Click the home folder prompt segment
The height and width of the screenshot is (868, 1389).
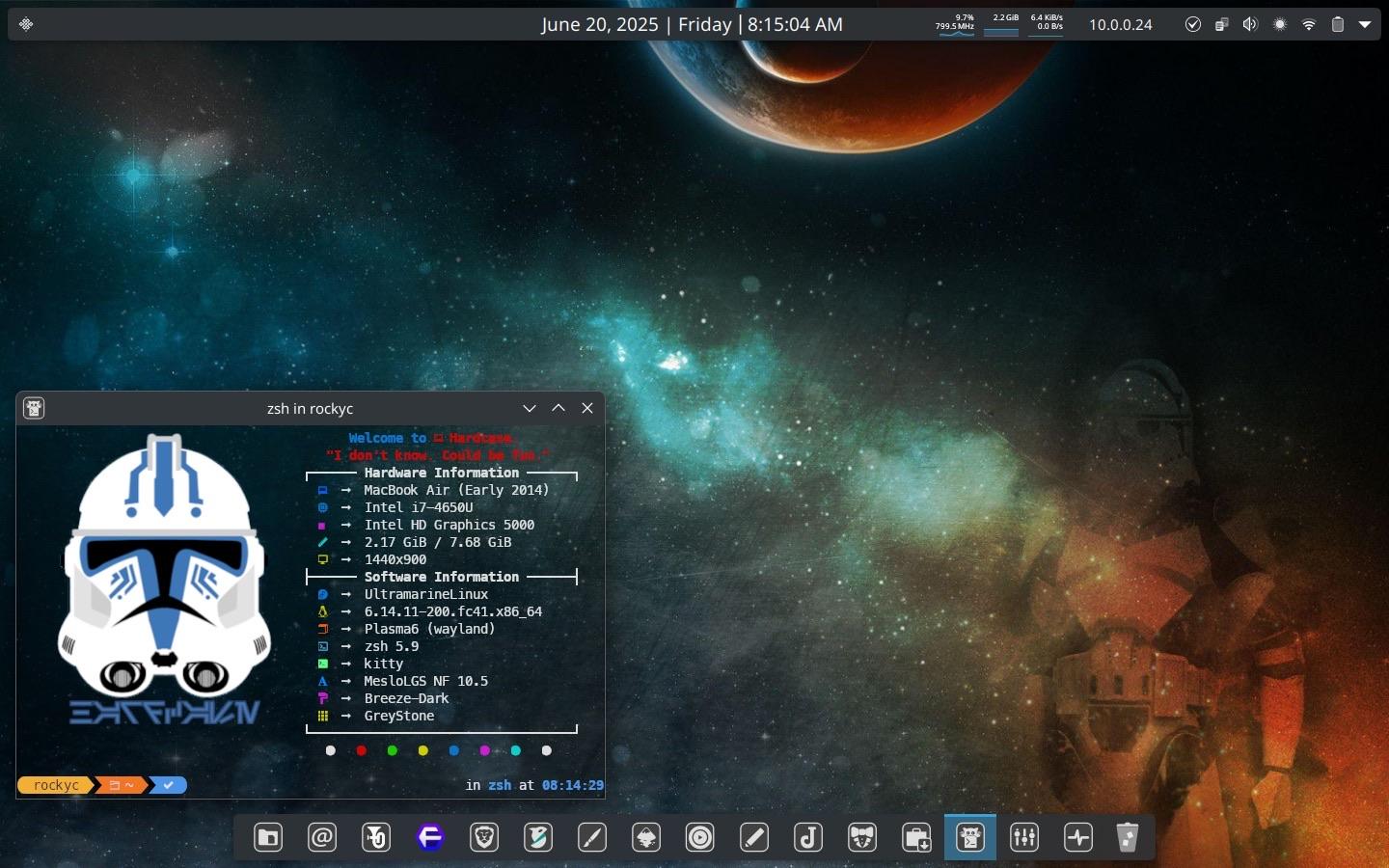121,785
